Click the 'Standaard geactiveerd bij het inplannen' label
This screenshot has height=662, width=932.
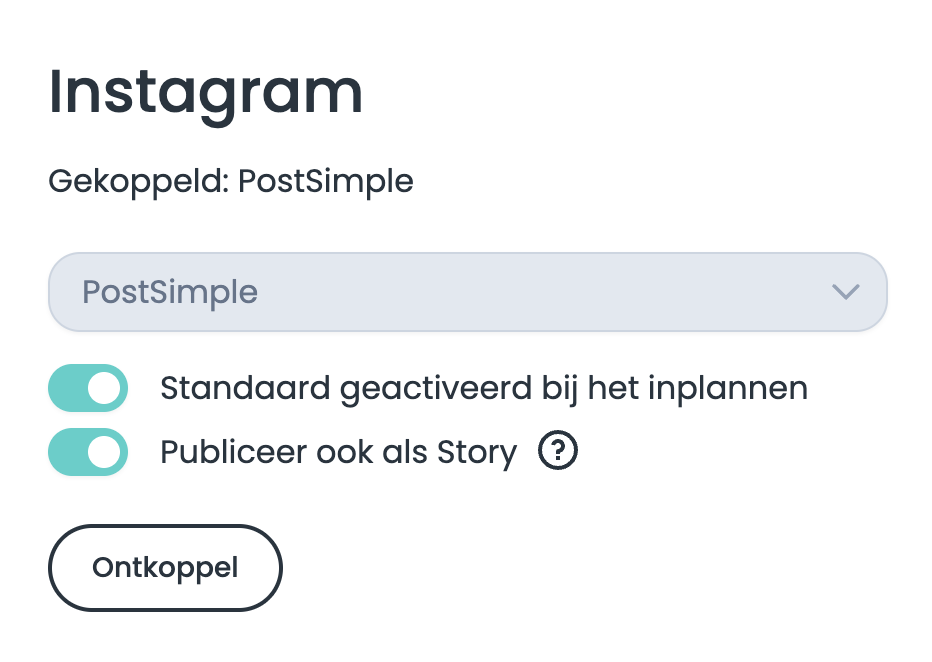click(x=483, y=388)
